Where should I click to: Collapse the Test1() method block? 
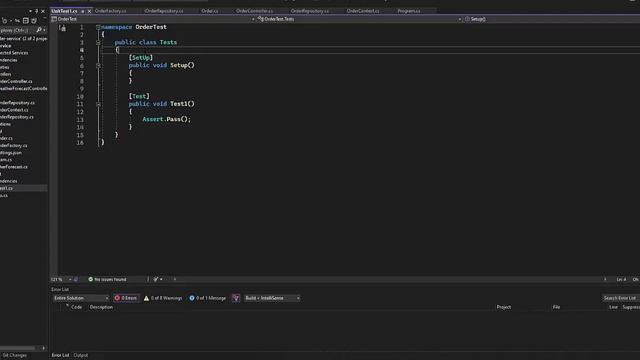(98, 104)
